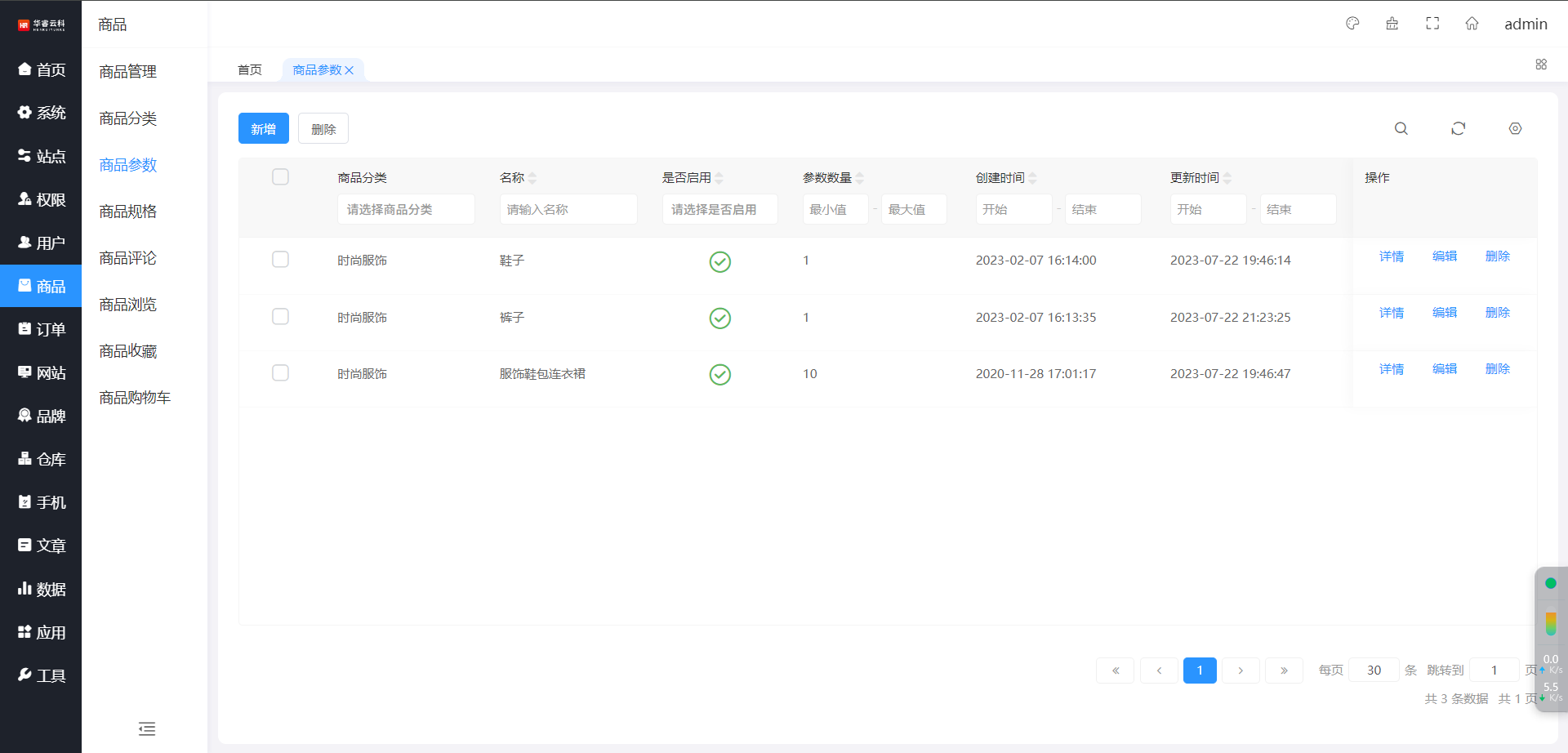Click the 请输入名称 filter field
The image size is (1568, 753).
pyautogui.click(x=568, y=209)
